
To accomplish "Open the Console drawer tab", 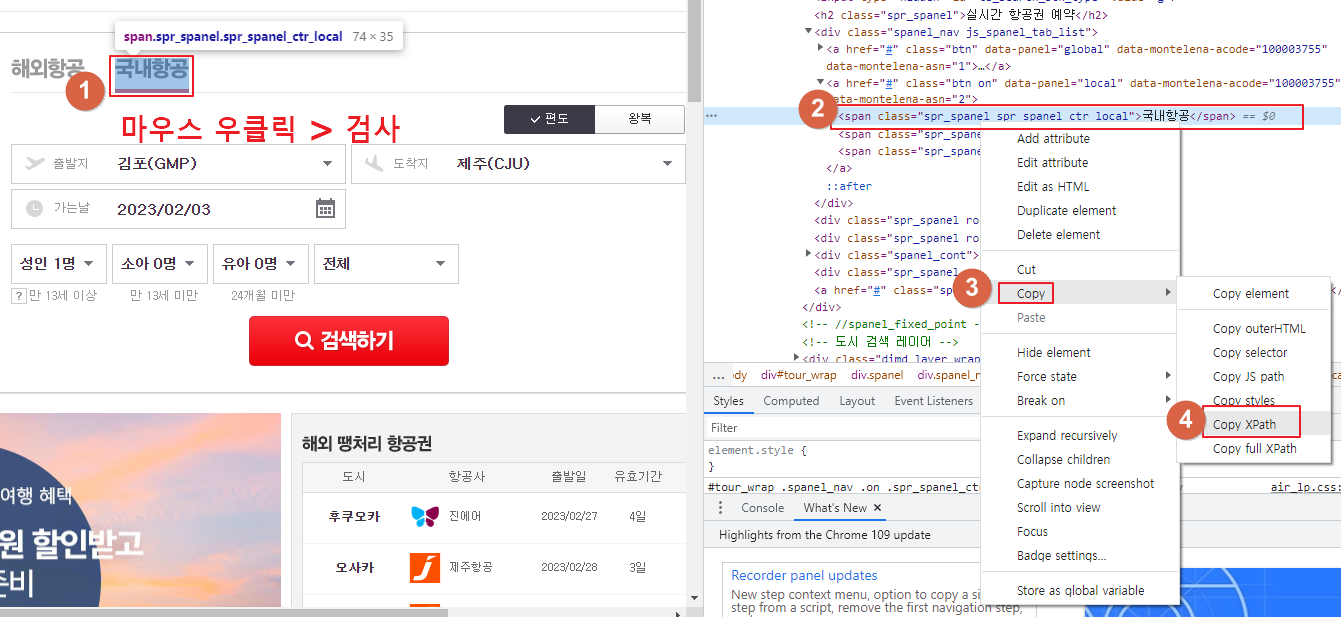I will click(762, 508).
